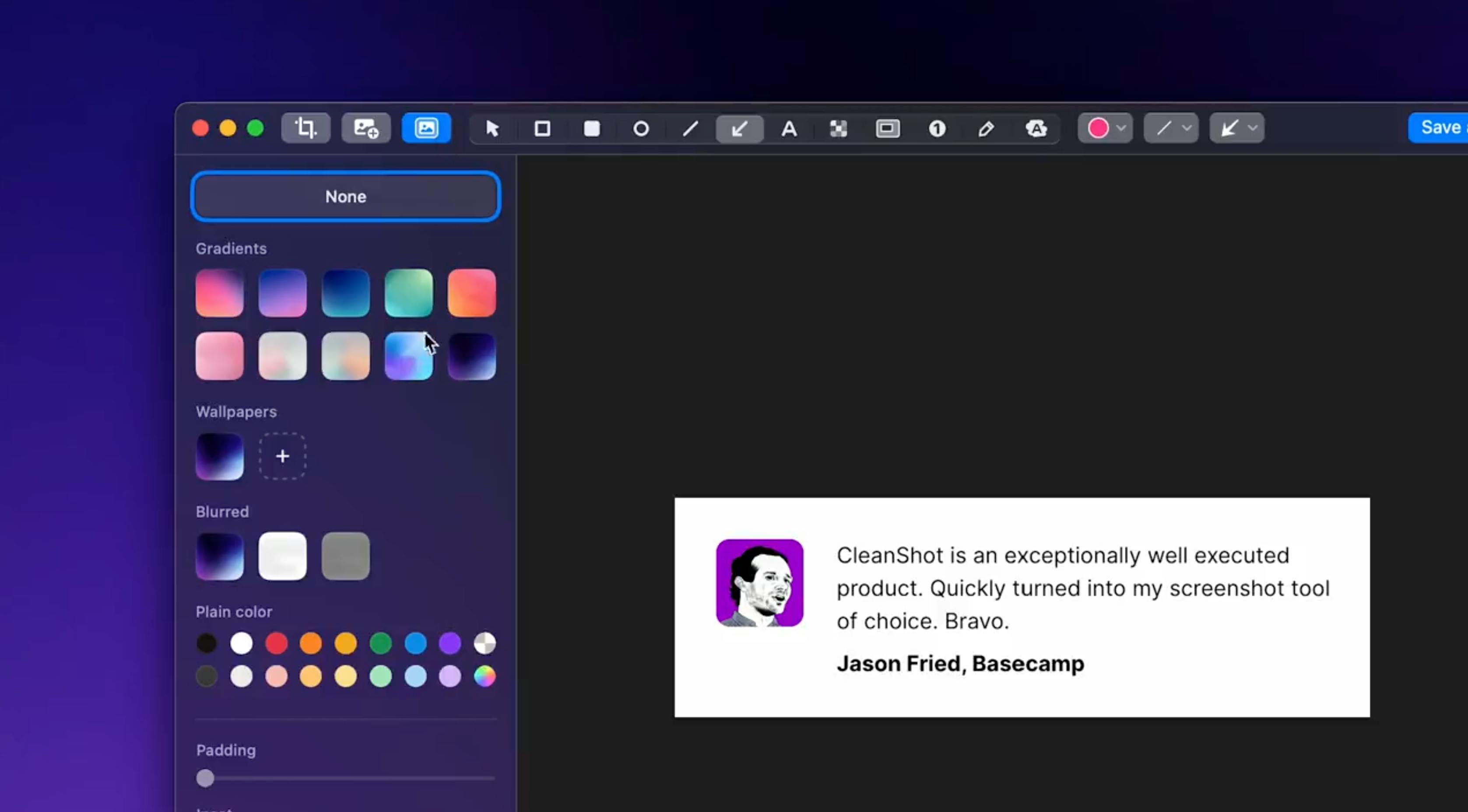Viewport: 1468px width, 812px height.
Task: Open the rainbow custom color picker
Action: pos(485,676)
